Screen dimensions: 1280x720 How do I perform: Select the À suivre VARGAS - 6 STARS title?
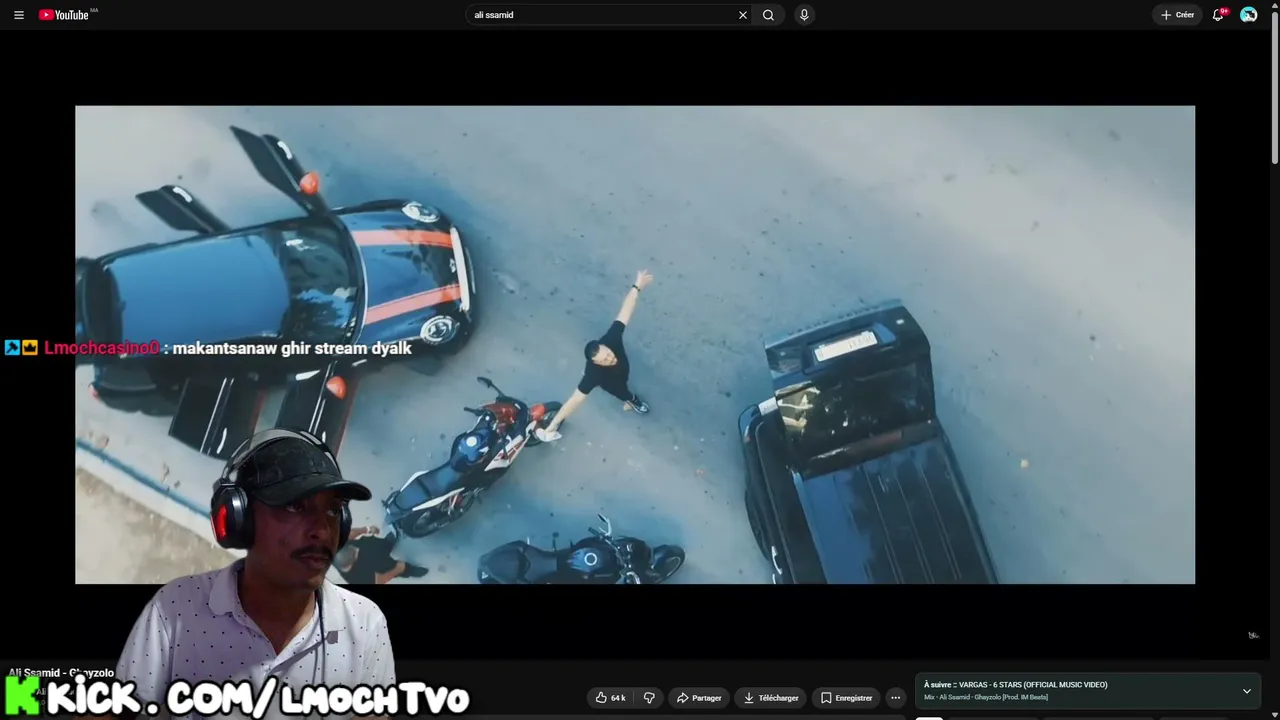coord(1015,685)
